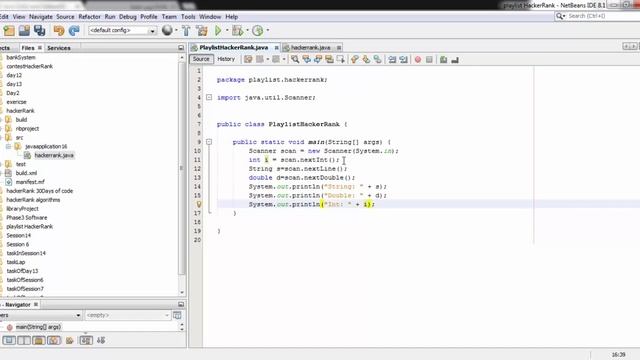Toggle Highlight Search in editor toolbar
Viewport: 640px width, 360px height.
pyautogui.click(x=329, y=60)
